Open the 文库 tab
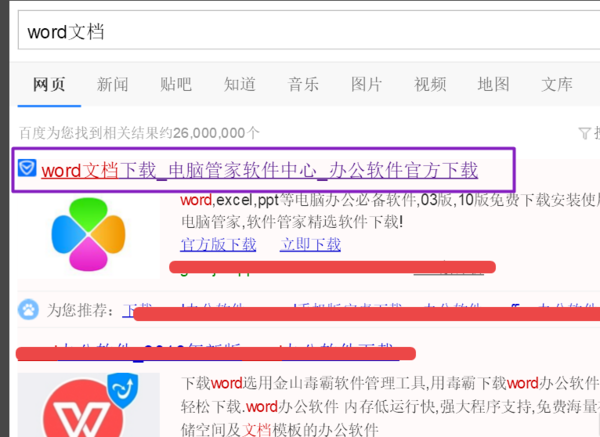 coord(557,84)
